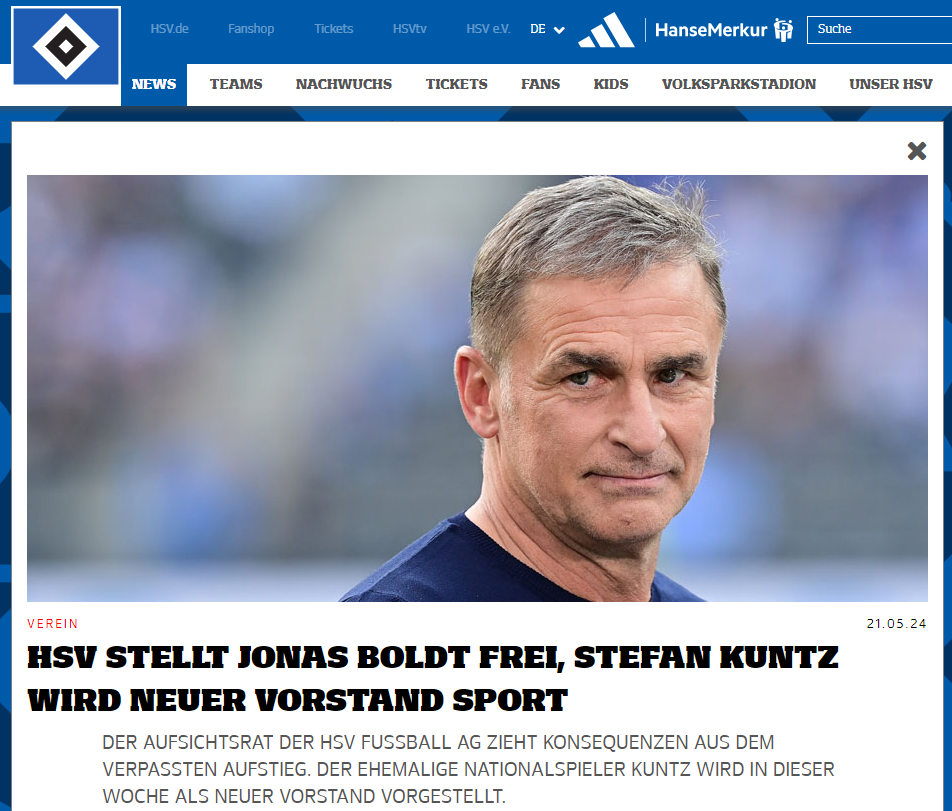Open the TEAMS menu
This screenshot has width=952, height=811.
click(x=236, y=84)
